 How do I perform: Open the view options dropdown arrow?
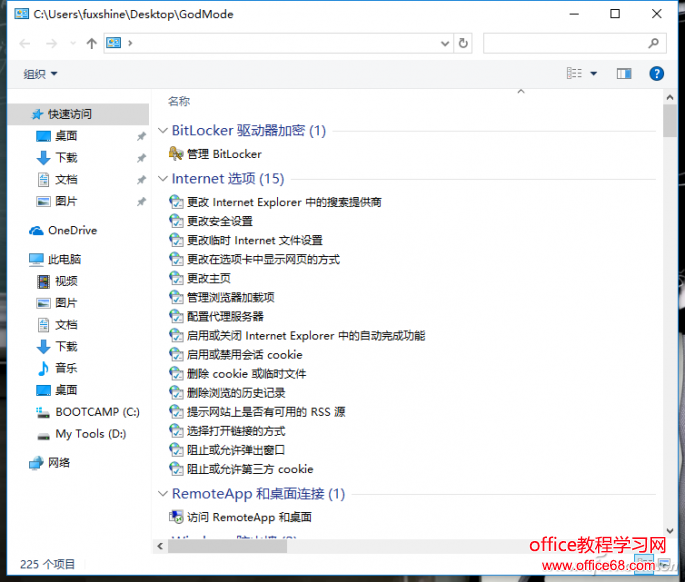tap(593, 73)
